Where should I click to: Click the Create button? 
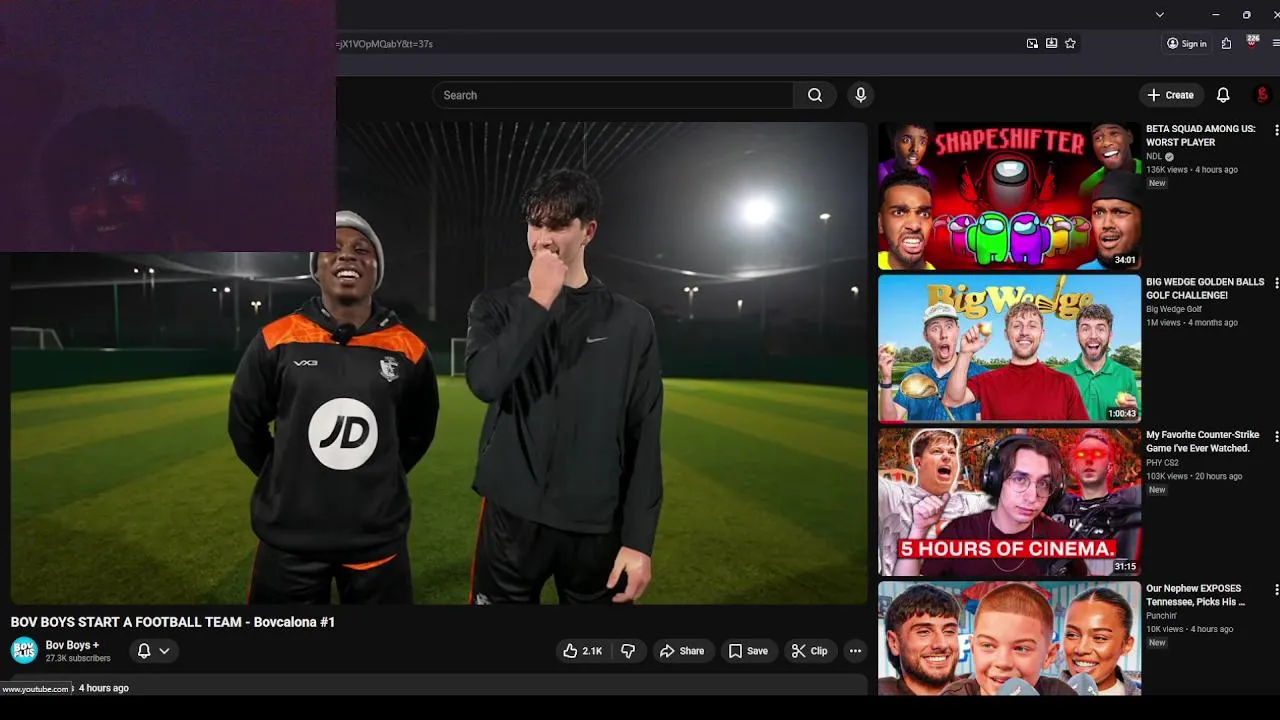[1170, 95]
